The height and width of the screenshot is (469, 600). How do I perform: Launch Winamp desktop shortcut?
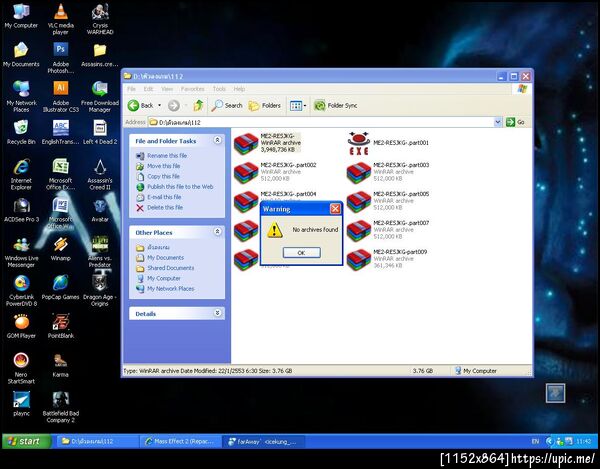tap(60, 249)
